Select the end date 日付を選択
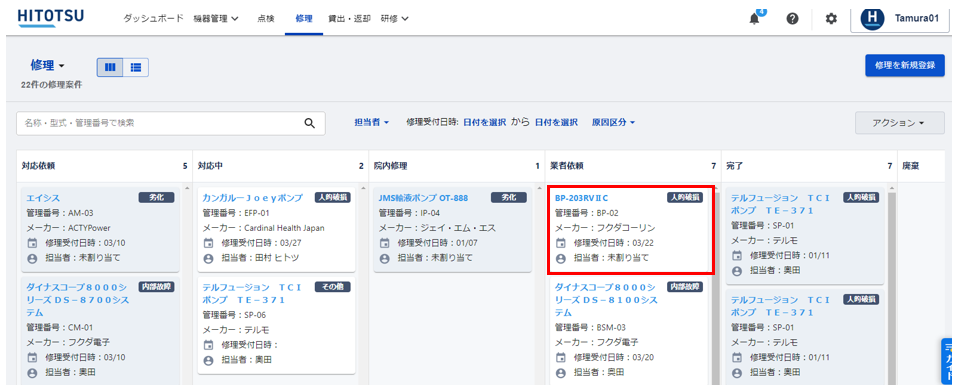The width and height of the screenshot is (954, 385). coord(556,122)
